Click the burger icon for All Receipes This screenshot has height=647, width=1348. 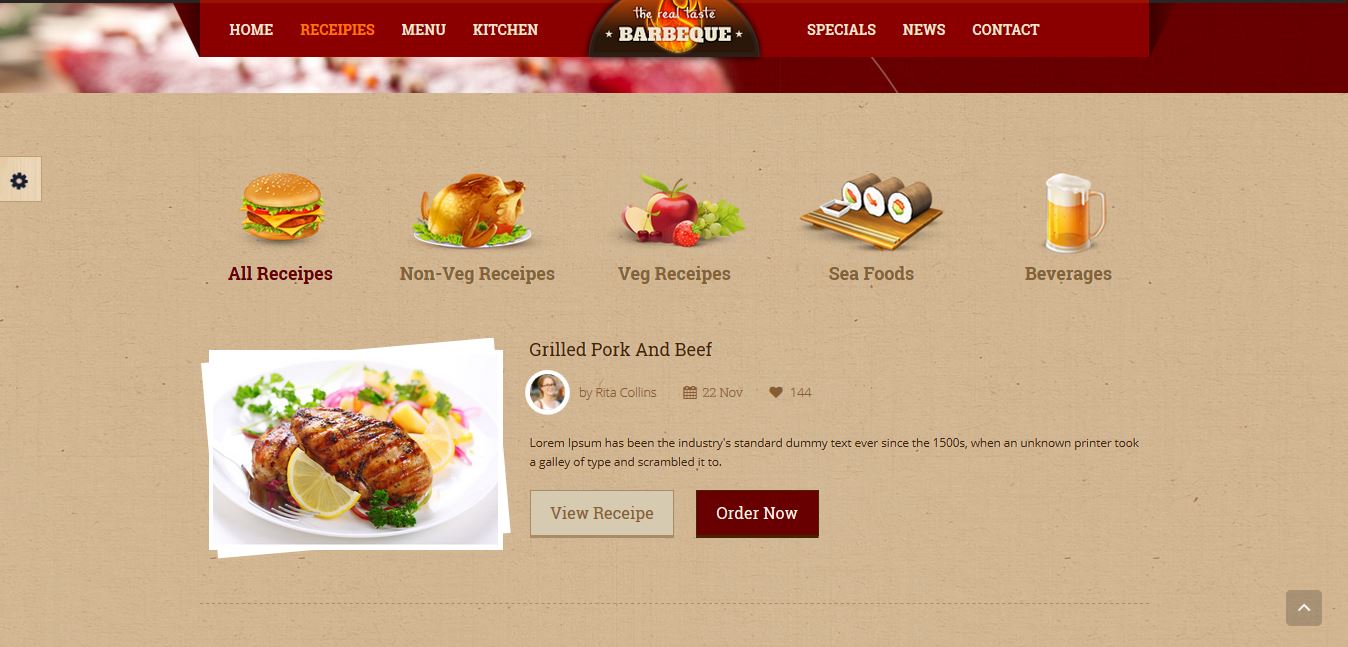(x=282, y=207)
